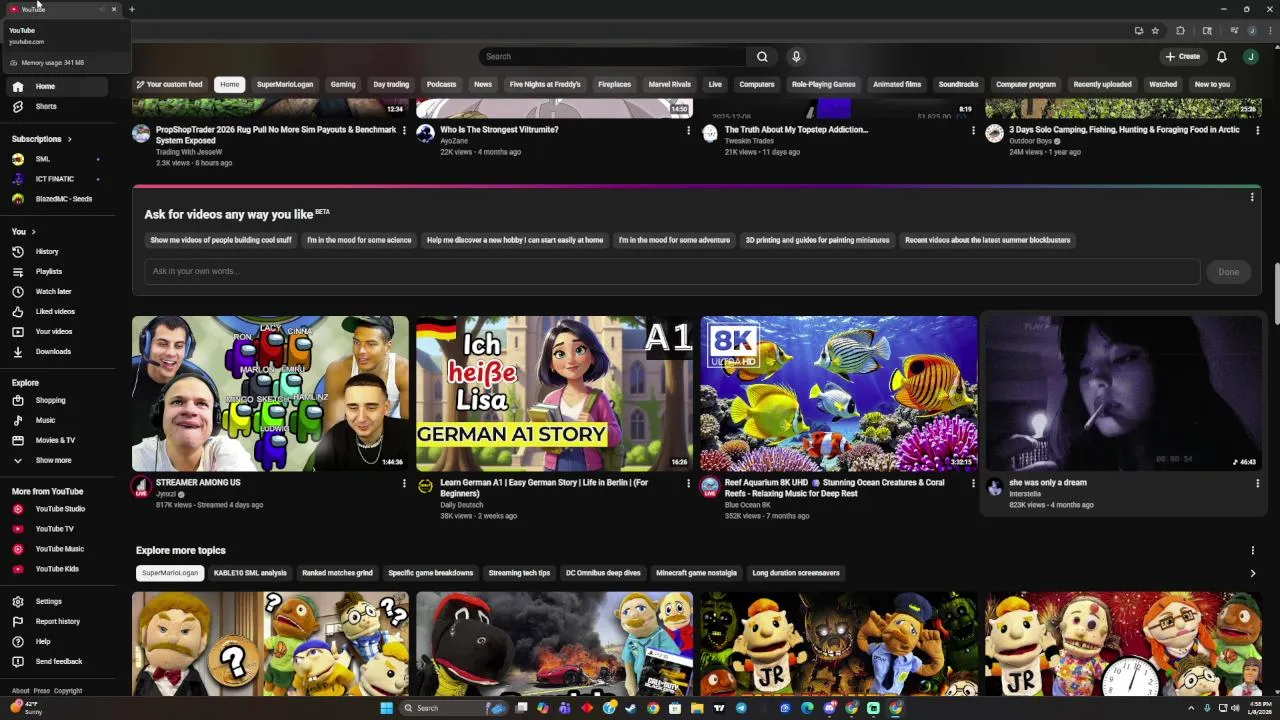Open ICT FINATIC subscription
Screen dimensions: 1280x720
(x=55, y=179)
